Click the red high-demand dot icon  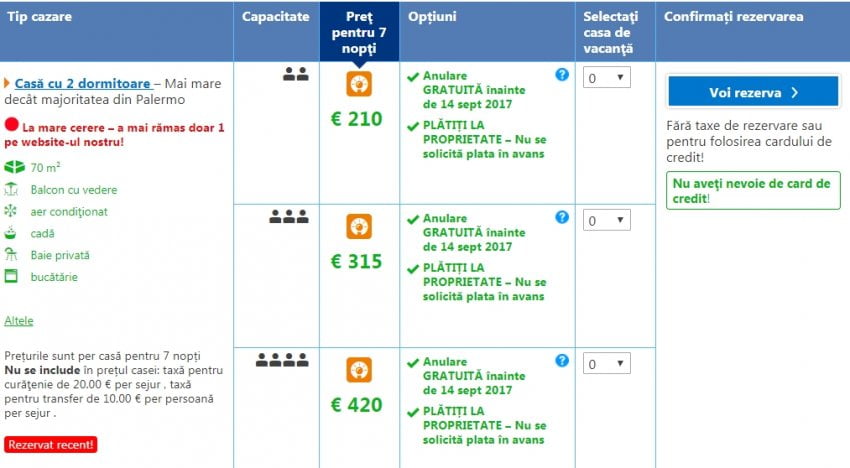(12, 126)
